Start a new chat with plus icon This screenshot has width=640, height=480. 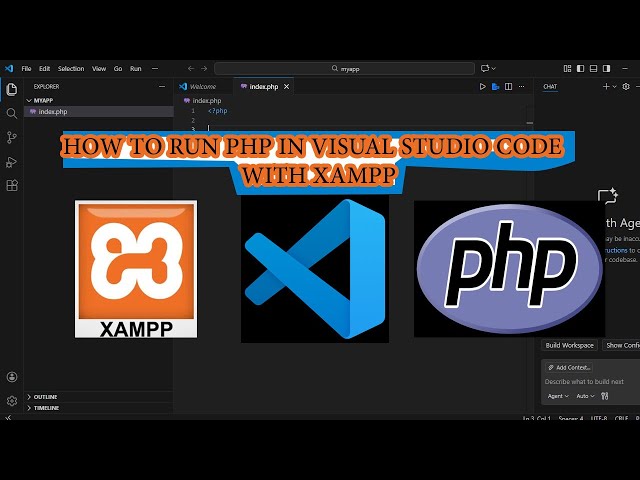click(x=606, y=87)
